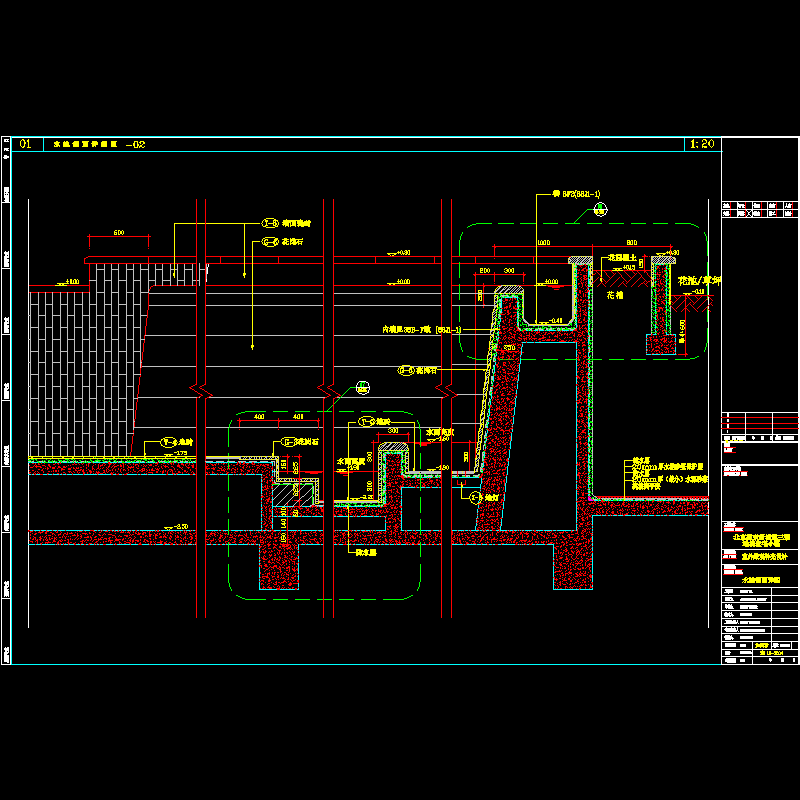Click the concrete footing under the left foundation
This screenshot has height=800, width=800.
pyautogui.click(x=280, y=567)
